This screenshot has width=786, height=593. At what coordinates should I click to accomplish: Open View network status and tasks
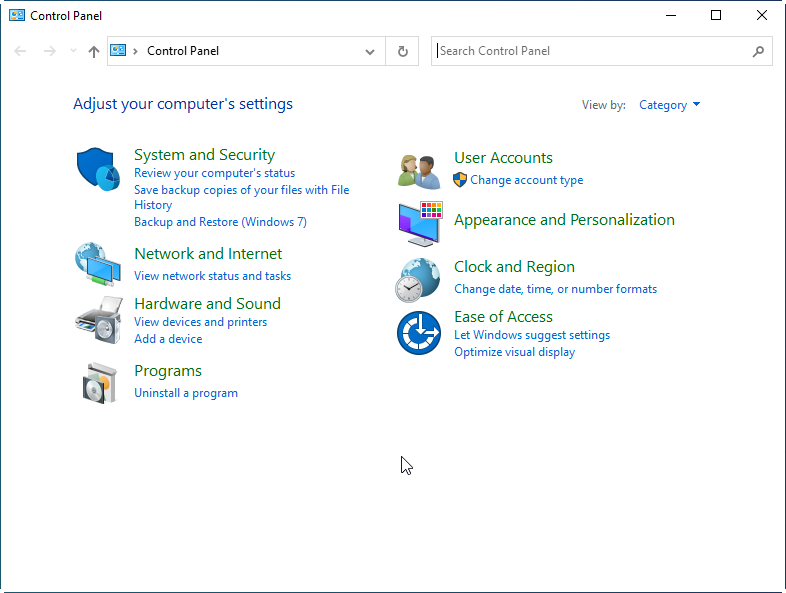212,276
